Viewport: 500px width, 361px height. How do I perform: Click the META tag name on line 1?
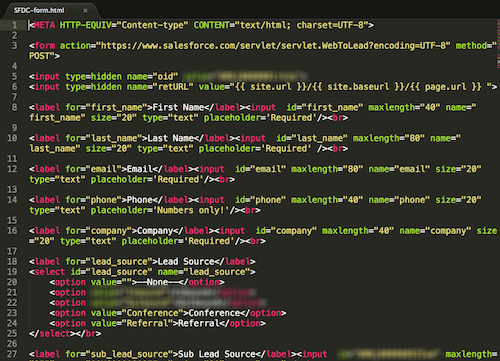pos(44,25)
